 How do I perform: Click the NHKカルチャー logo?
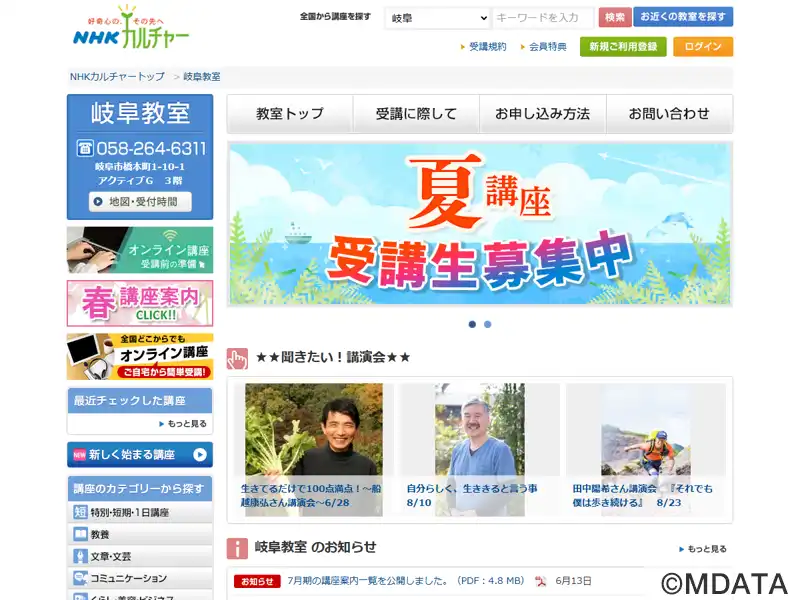click(x=131, y=28)
